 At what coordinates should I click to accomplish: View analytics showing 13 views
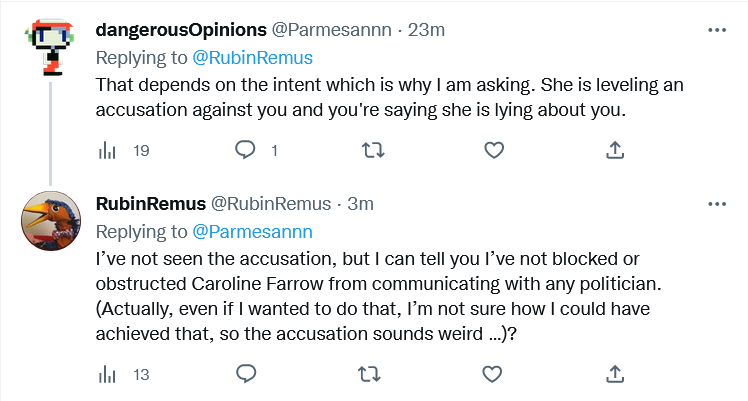pyautogui.click(x=124, y=375)
